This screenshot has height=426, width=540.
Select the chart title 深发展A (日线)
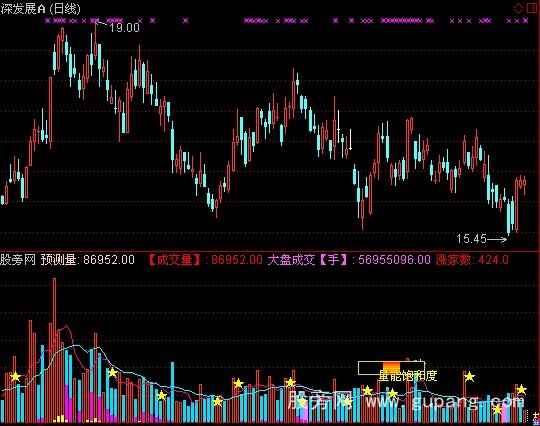(x=40, y=9)
